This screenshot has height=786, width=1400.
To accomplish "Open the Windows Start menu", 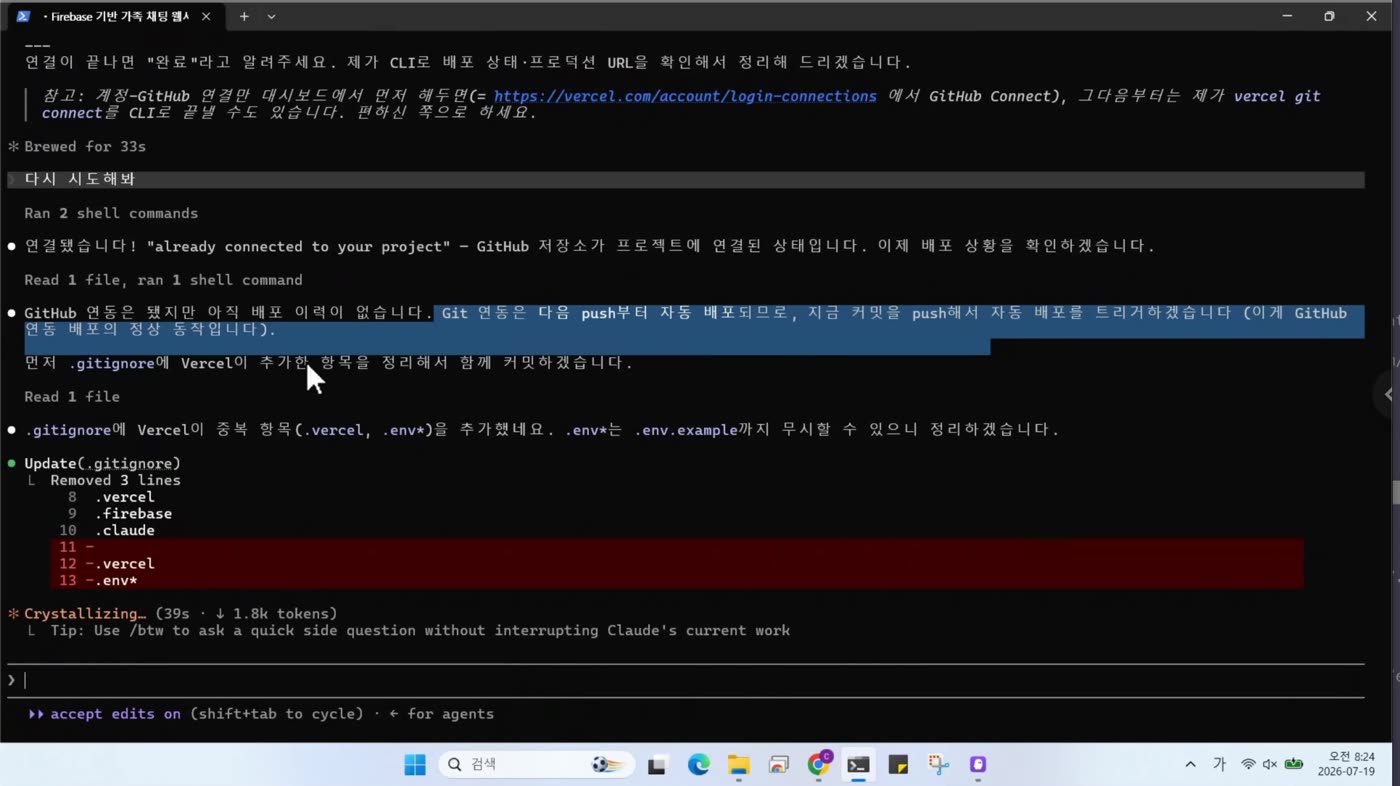I will [x=415, y=765].
